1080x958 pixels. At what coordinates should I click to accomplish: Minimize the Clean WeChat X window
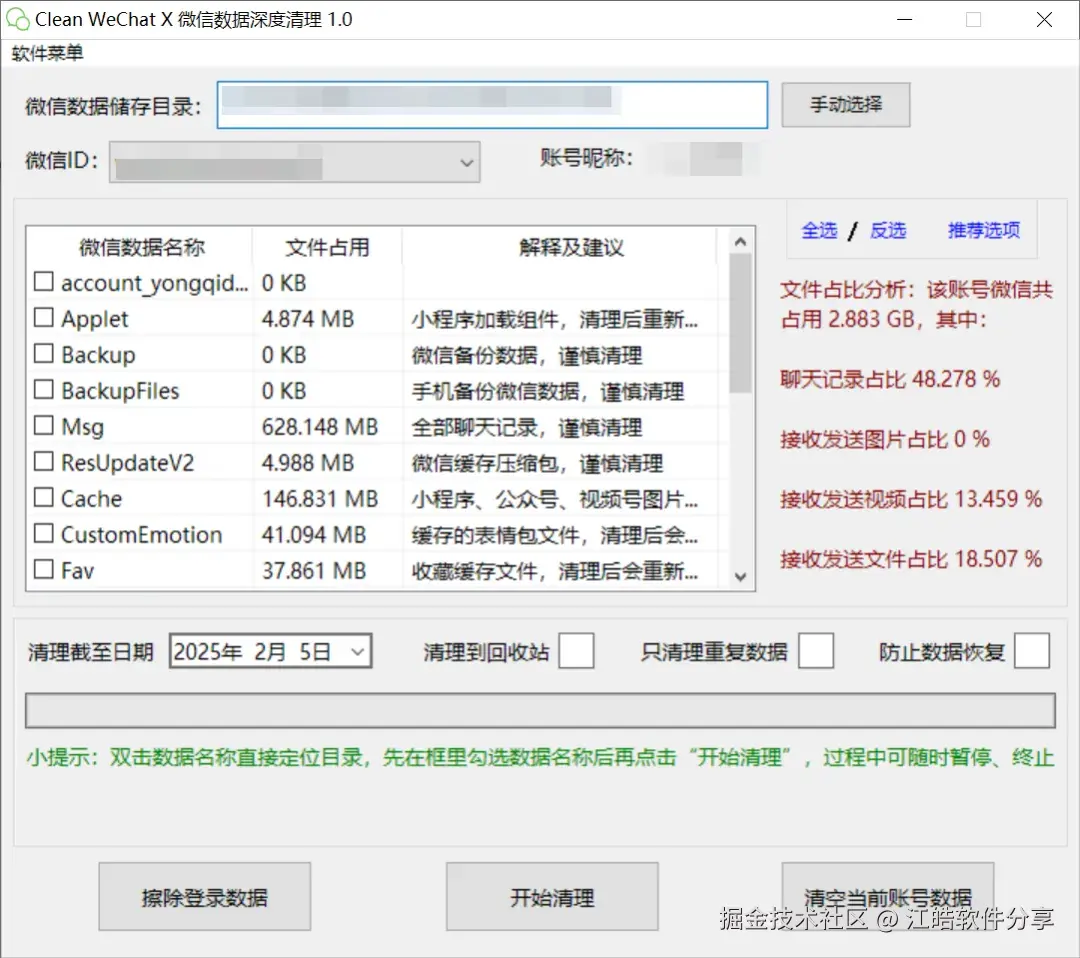click(x=904, y=19)
